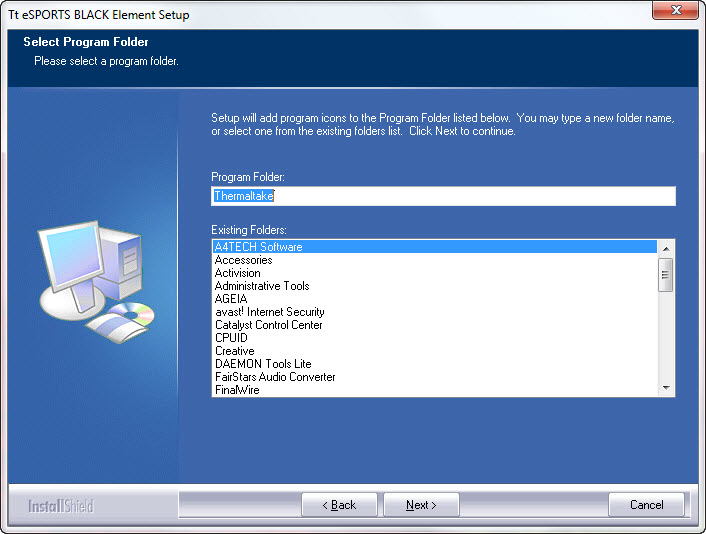Go back with the Back button
This screenshot has width=706, height=534.
click(339, 505)
